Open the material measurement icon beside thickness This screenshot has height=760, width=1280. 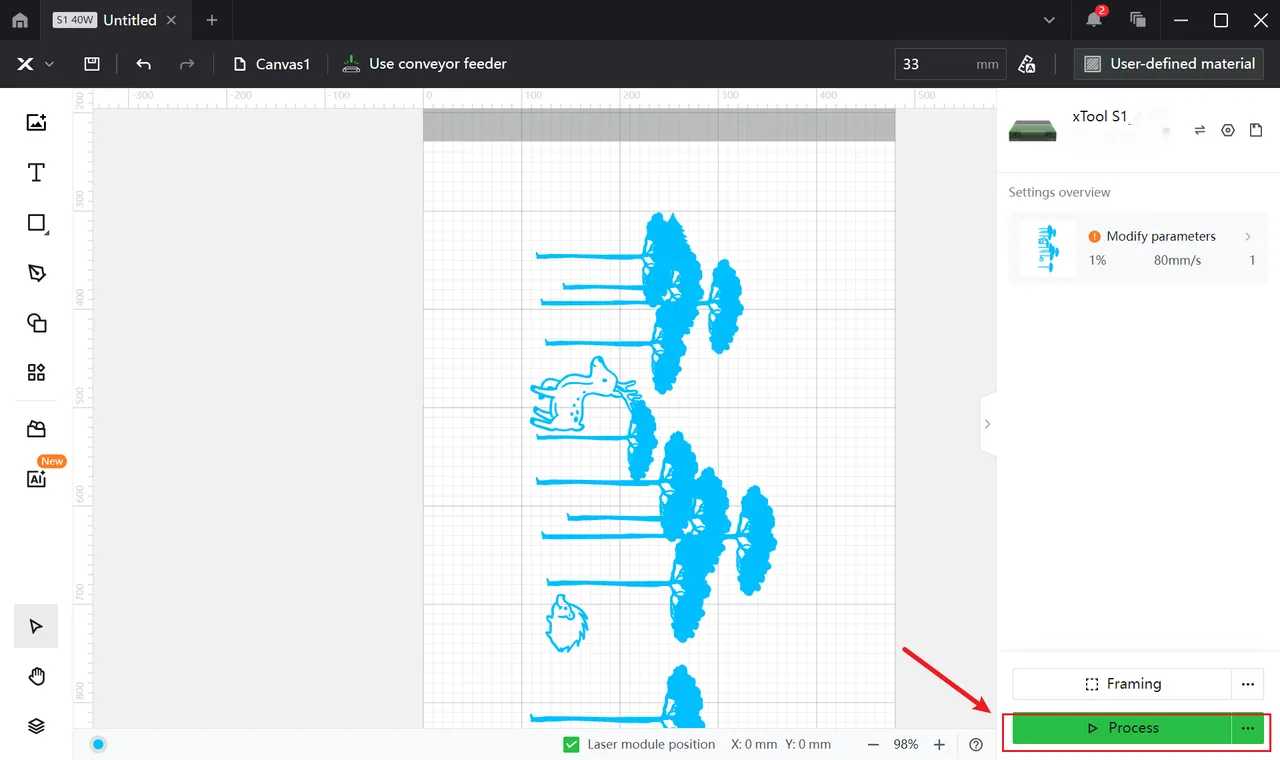[1027, 64]
